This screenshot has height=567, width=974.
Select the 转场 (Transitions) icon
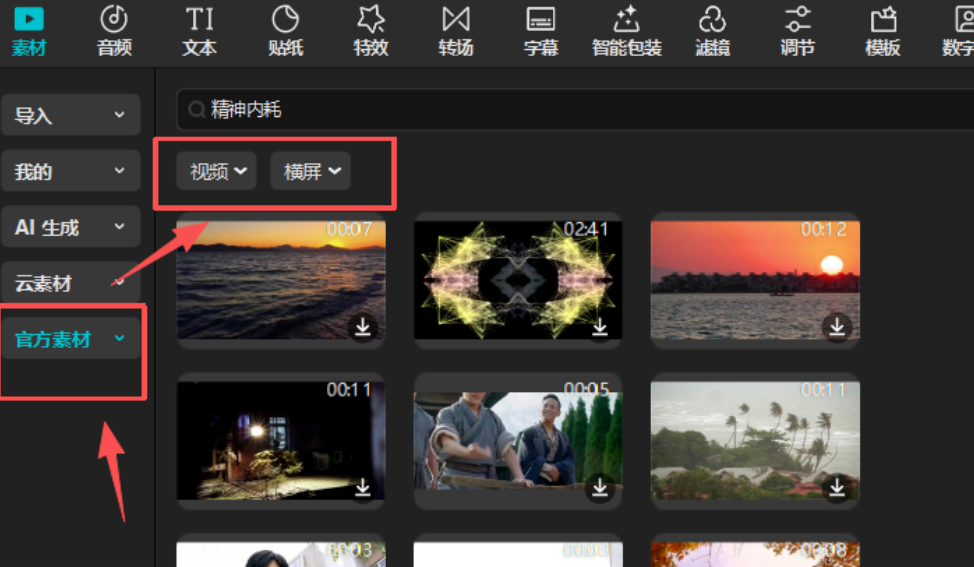click(456, 19)
